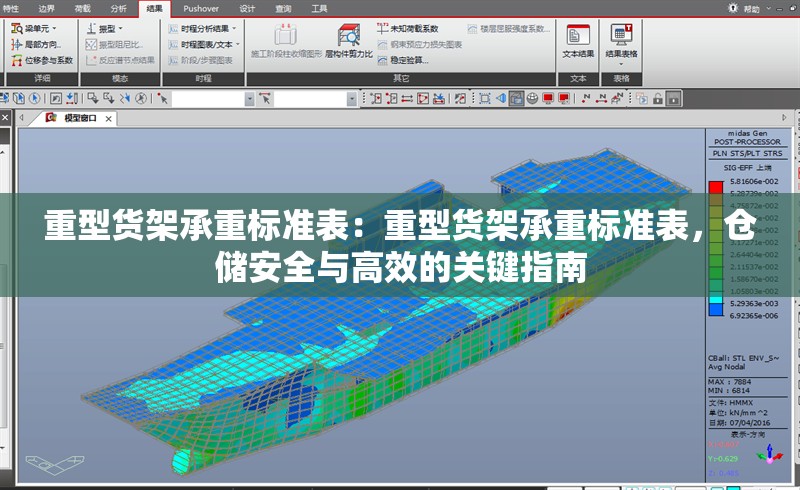This screenshot has width=800, height=490.
Task: Click the 层构件剪力比 ribbon icon
Action: click(348, 42)
